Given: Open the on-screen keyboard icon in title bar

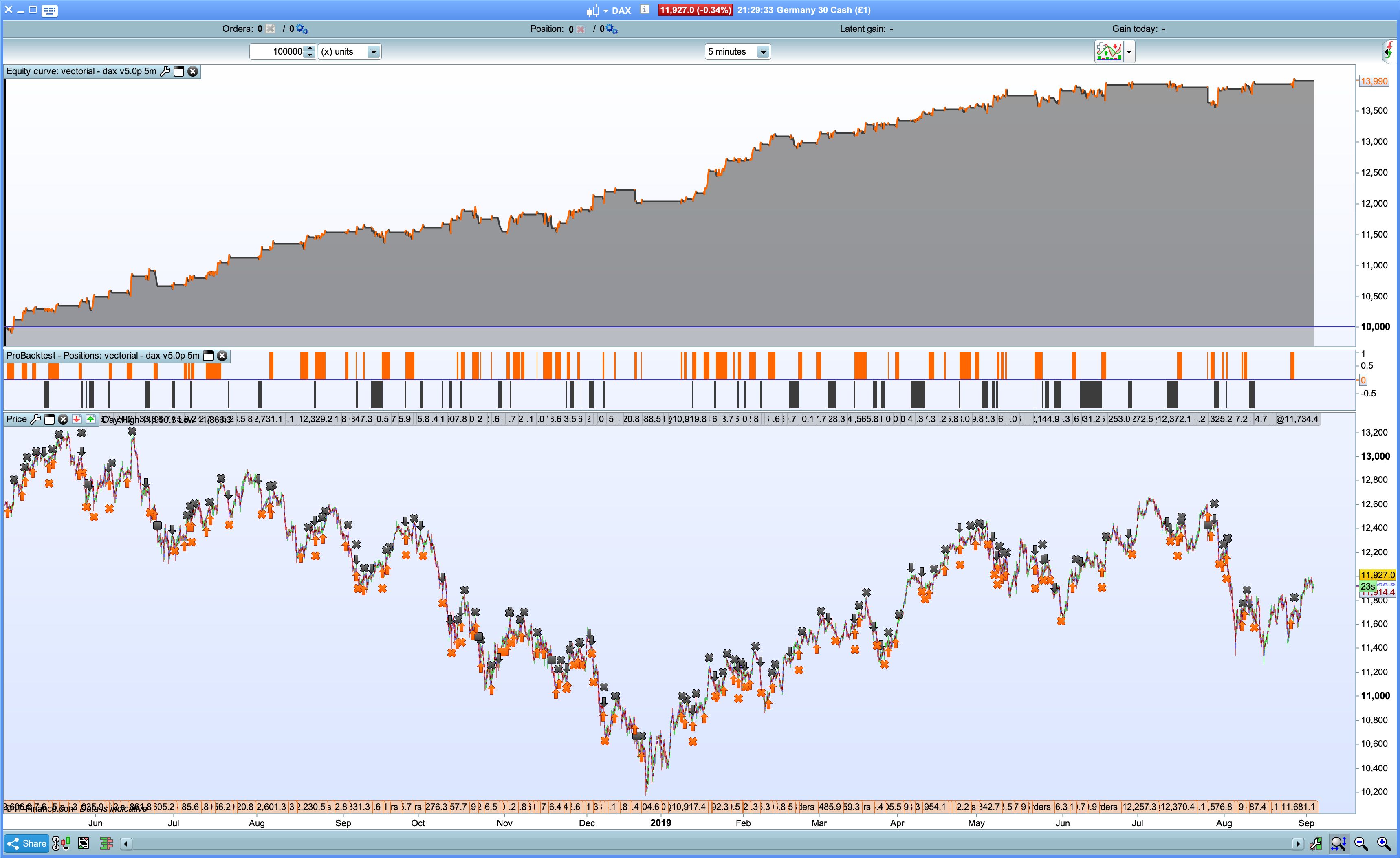Looking at the screenshot, I should coord(49,10).
